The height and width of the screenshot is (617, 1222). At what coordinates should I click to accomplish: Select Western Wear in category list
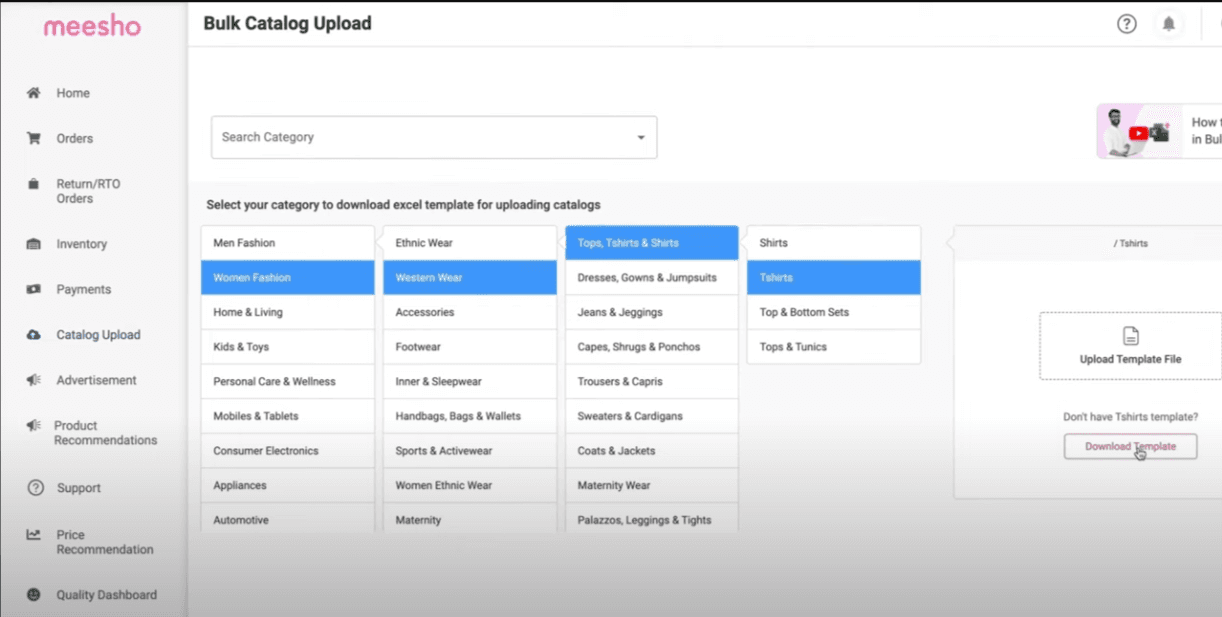[469, 277]
